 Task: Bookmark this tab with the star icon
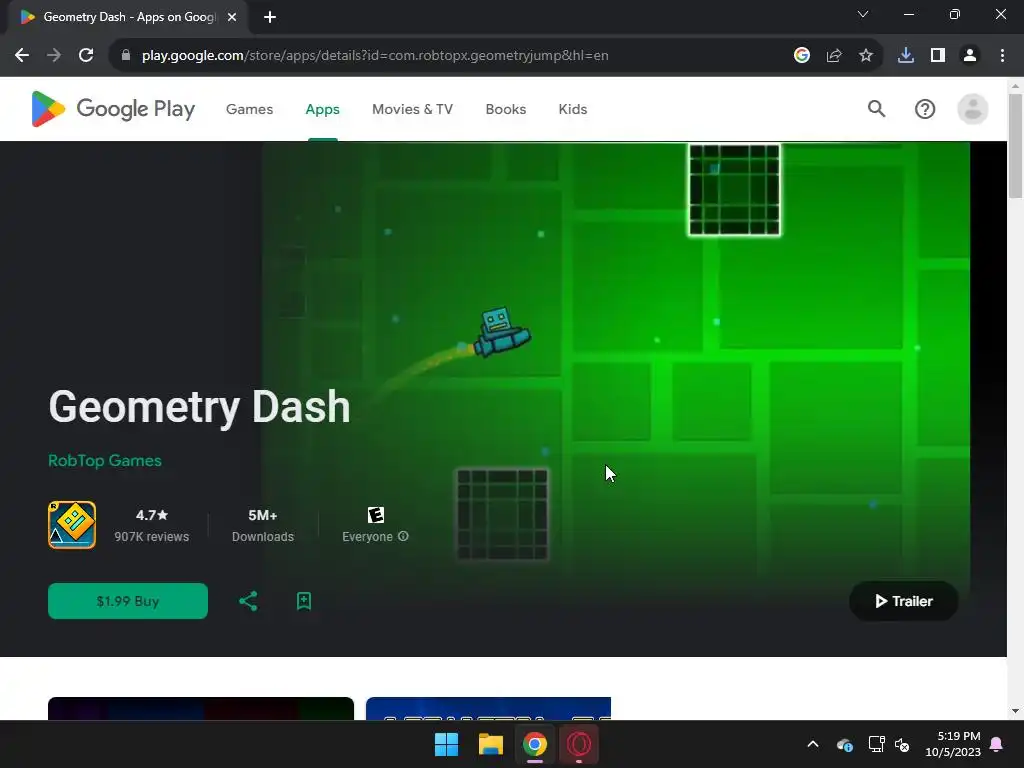tap(866, 56)
